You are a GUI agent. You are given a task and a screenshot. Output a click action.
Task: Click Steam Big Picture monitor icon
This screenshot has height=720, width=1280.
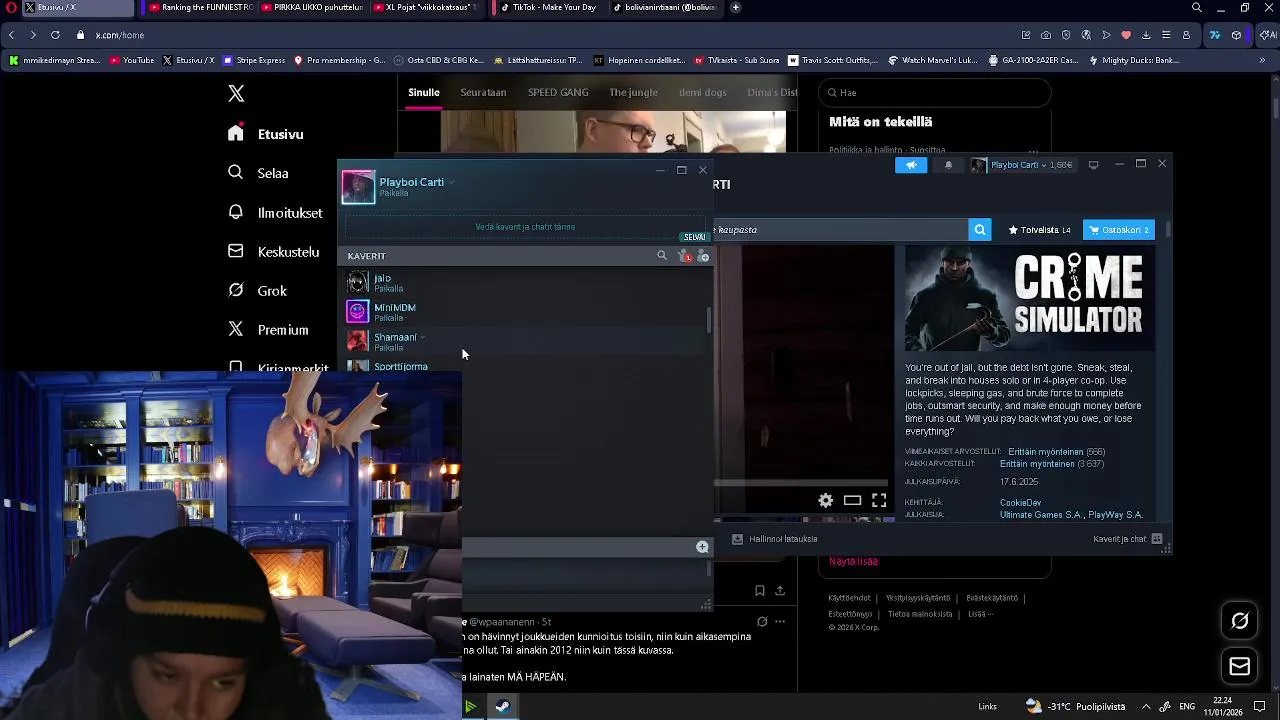(1093, 165)
